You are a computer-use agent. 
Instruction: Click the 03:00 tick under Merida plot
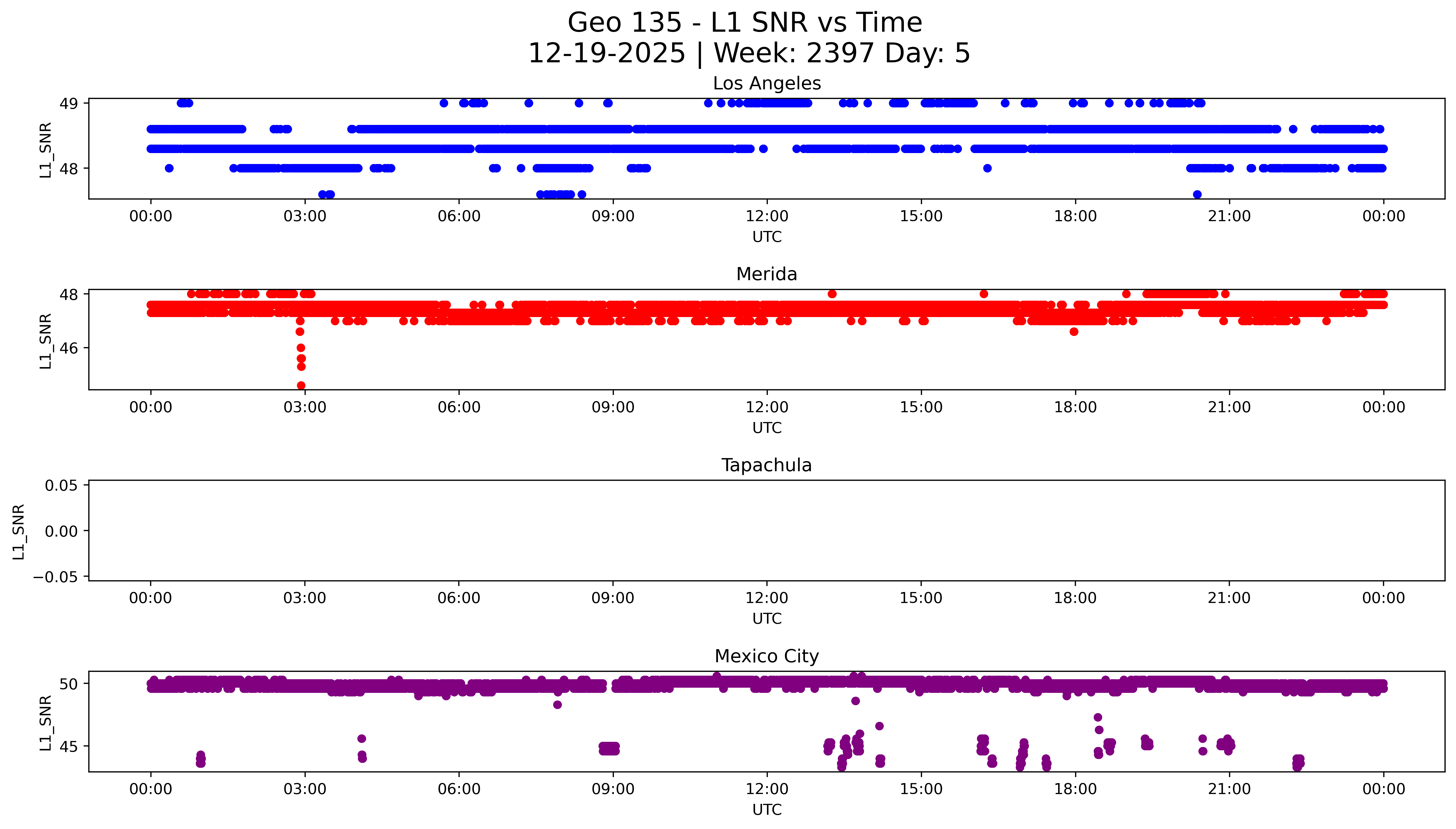pyautogui.click(x=305, y=407)
